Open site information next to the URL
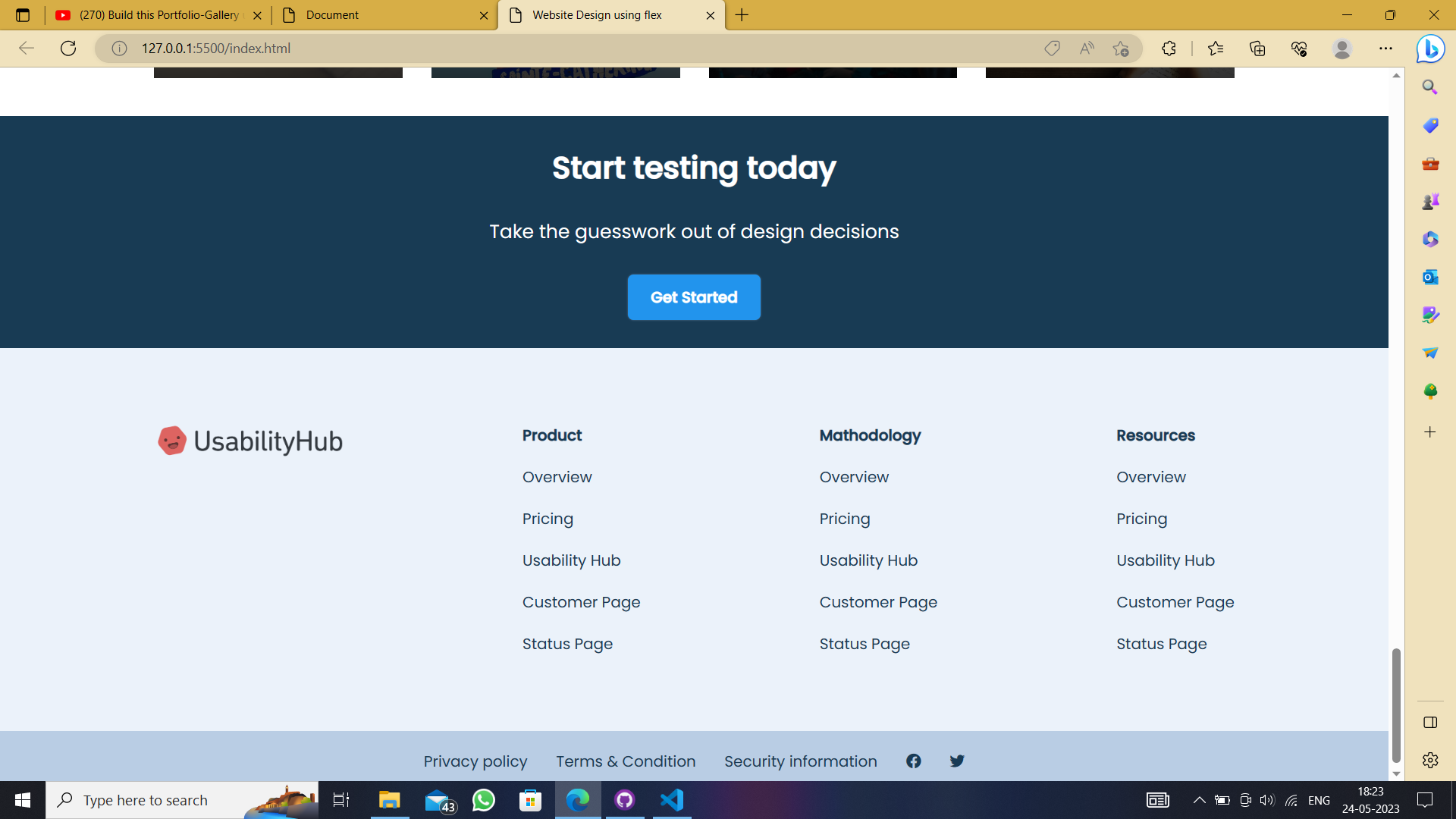Viewport: 1456px width, 819px height. (x=119, y=48)
